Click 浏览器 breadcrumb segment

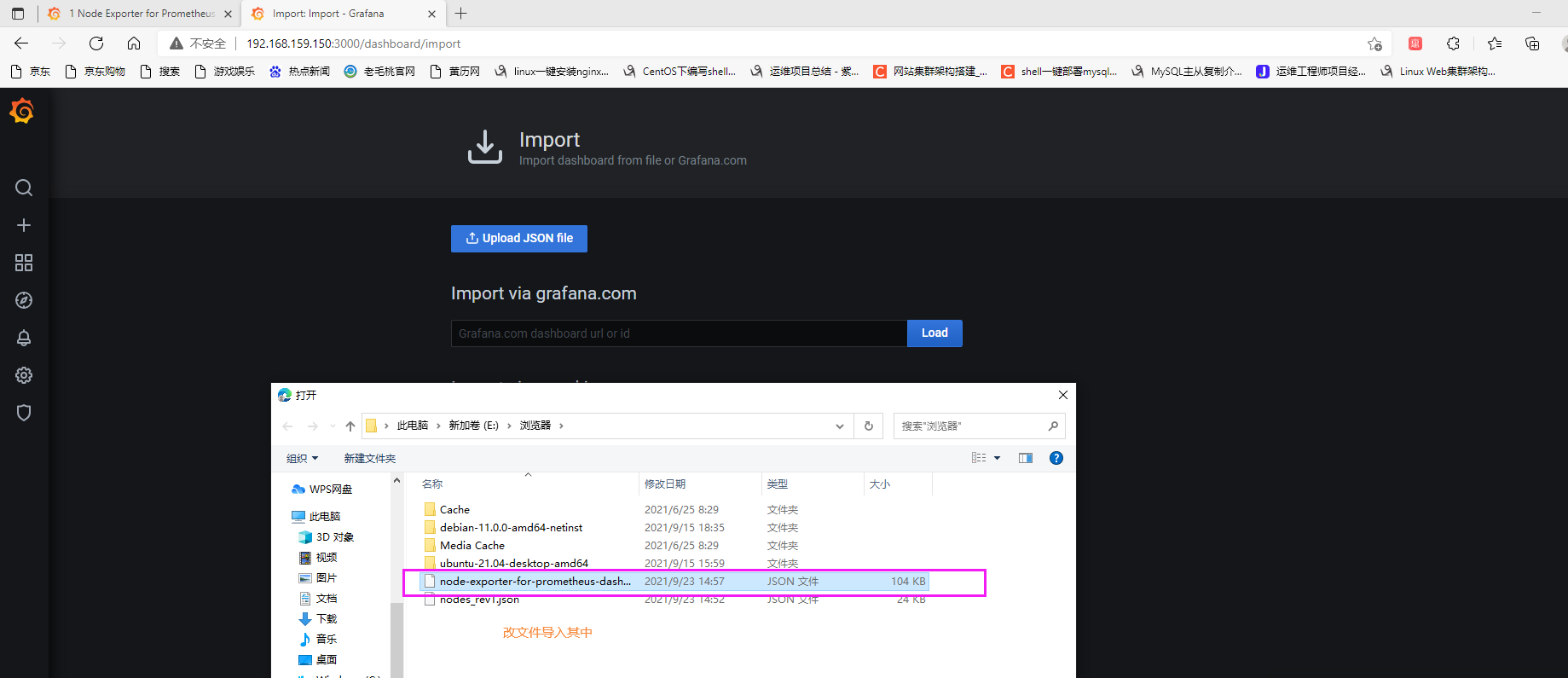535,426
